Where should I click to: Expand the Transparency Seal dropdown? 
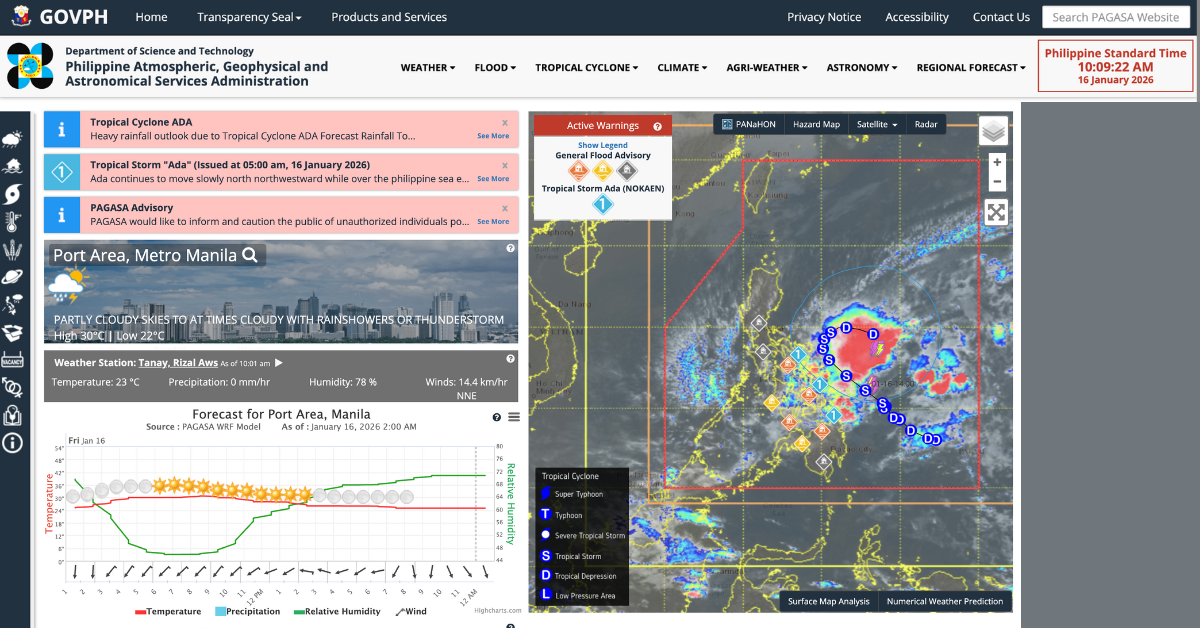(x=249, y=17)
